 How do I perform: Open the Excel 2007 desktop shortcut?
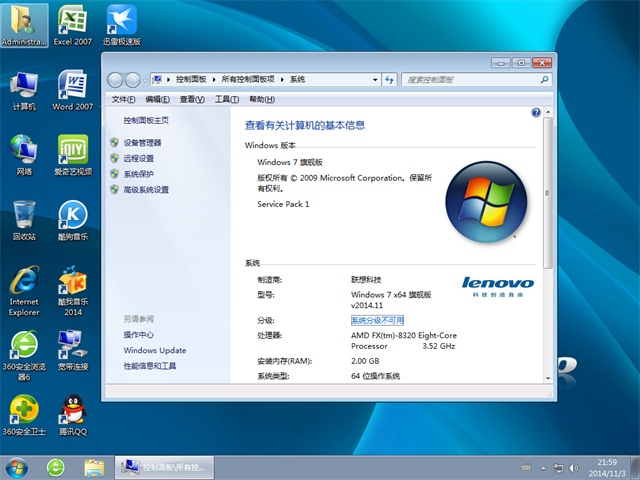(71, 22)
